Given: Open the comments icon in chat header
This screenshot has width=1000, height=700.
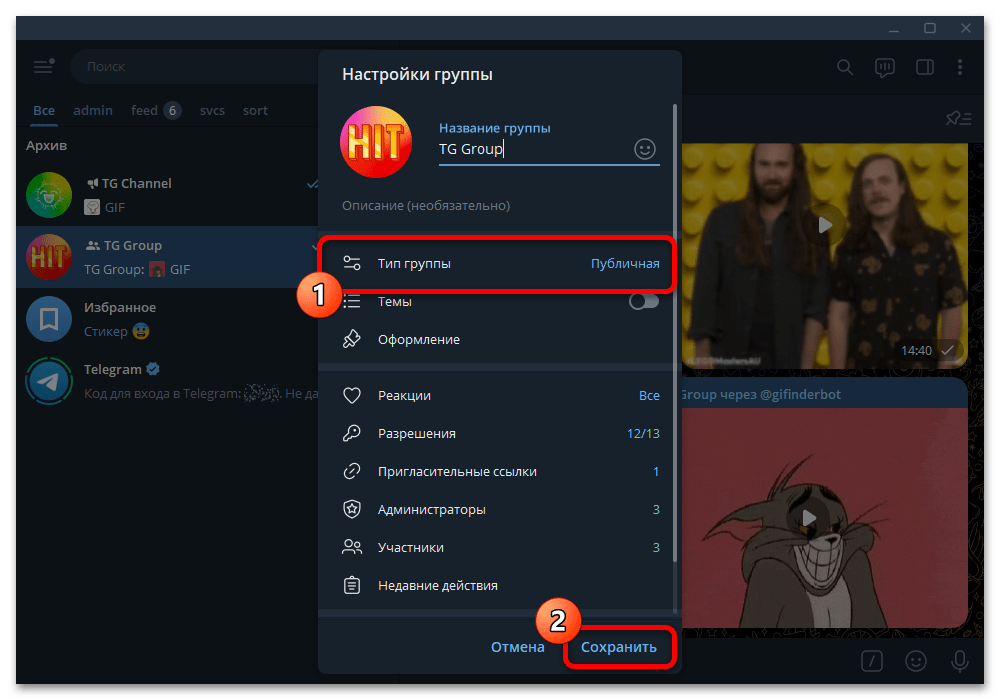Looking at the screenshot, I should coord(885,67).
